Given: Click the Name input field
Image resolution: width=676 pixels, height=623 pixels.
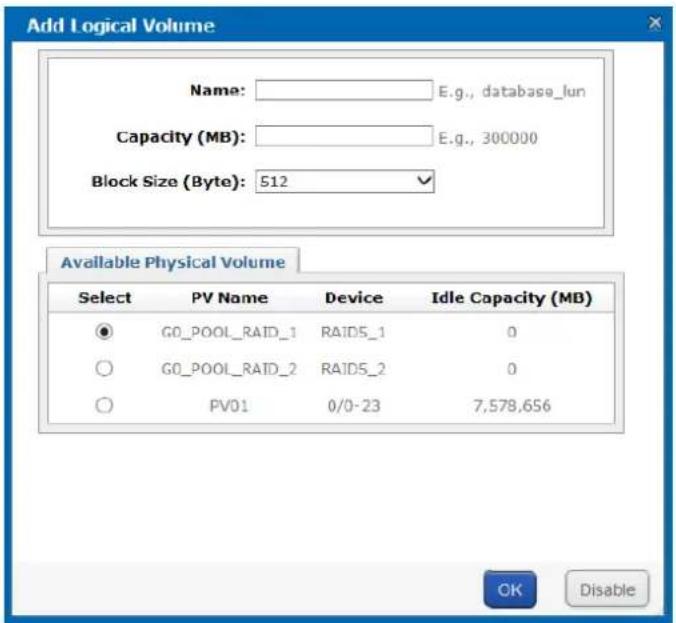Looking at the screenshot, I should click(344, 90).
